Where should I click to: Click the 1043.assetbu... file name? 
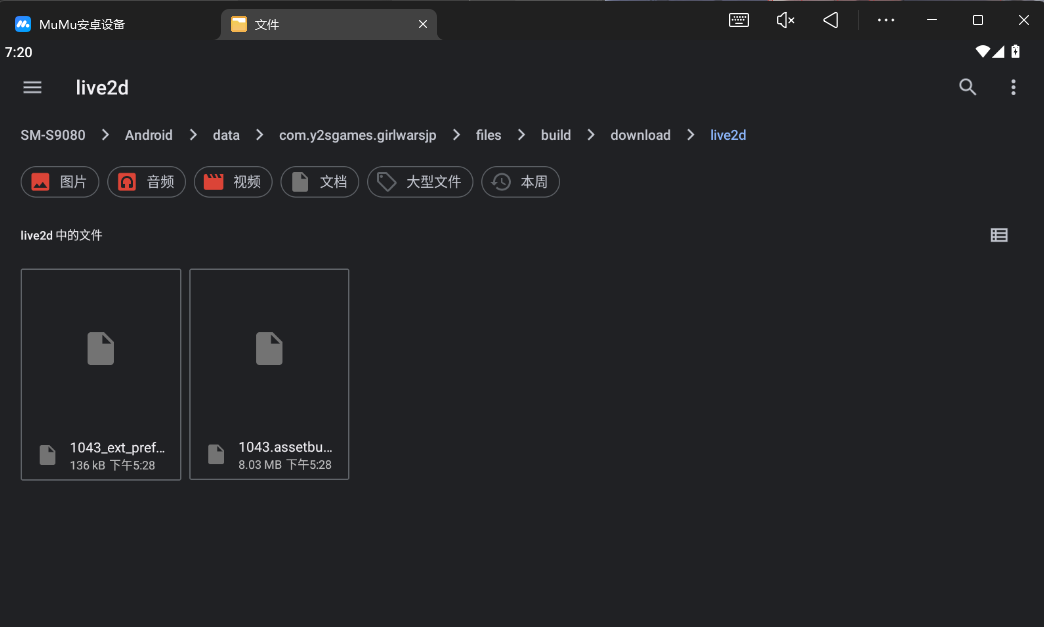point(285,447)
